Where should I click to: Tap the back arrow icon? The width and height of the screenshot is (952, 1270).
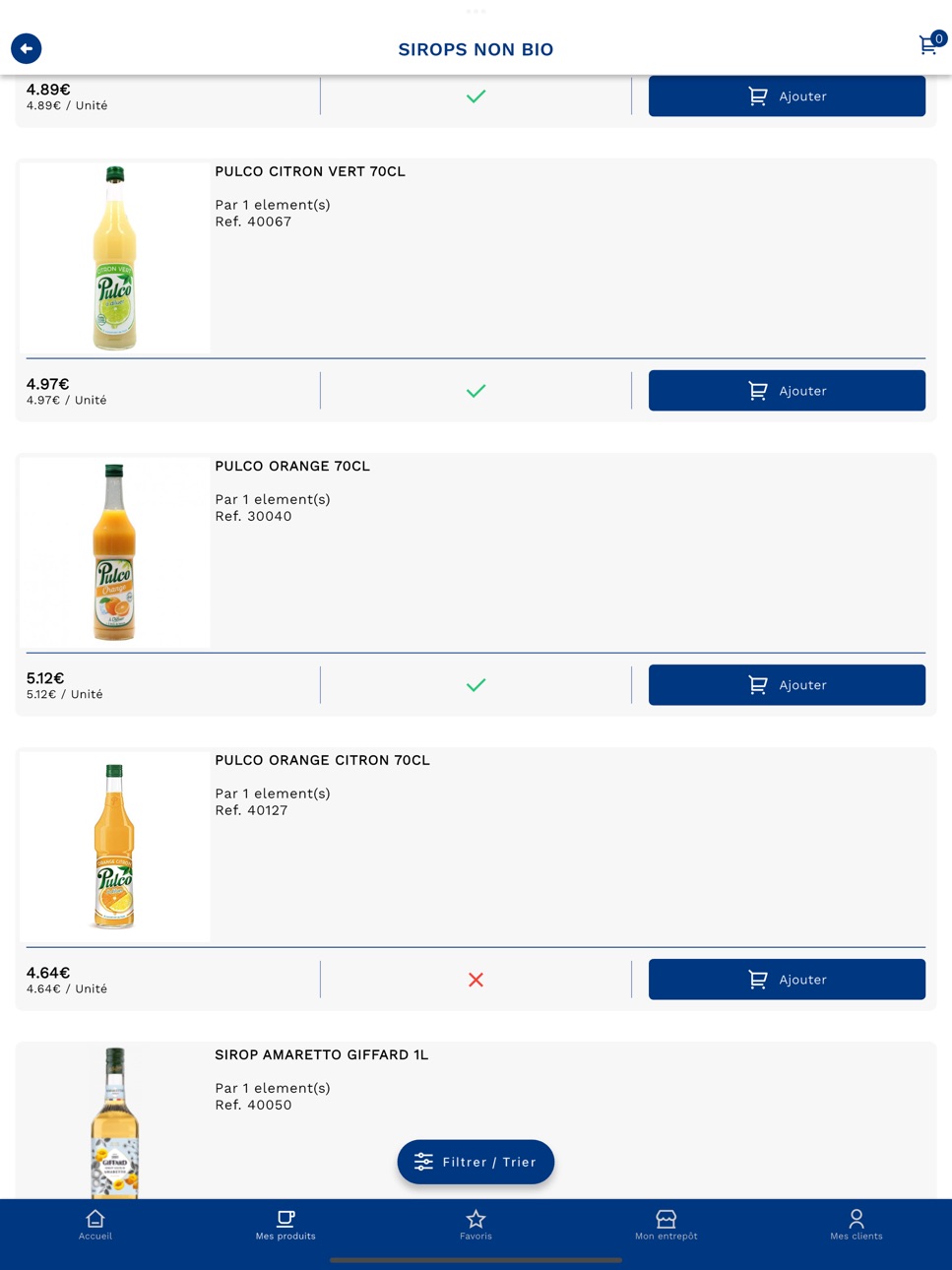[x=27, y=48]
